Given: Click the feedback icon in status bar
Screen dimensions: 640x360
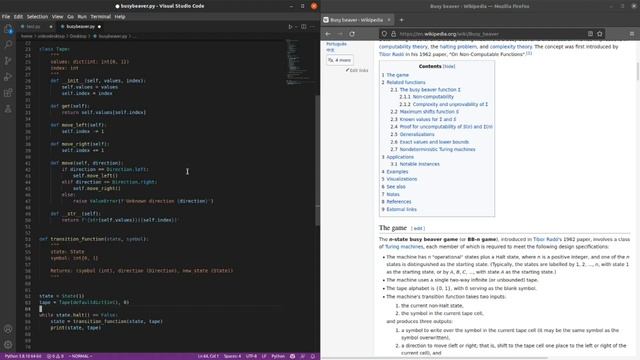Looking at the screenshot, I should click(x=302, y=356).
